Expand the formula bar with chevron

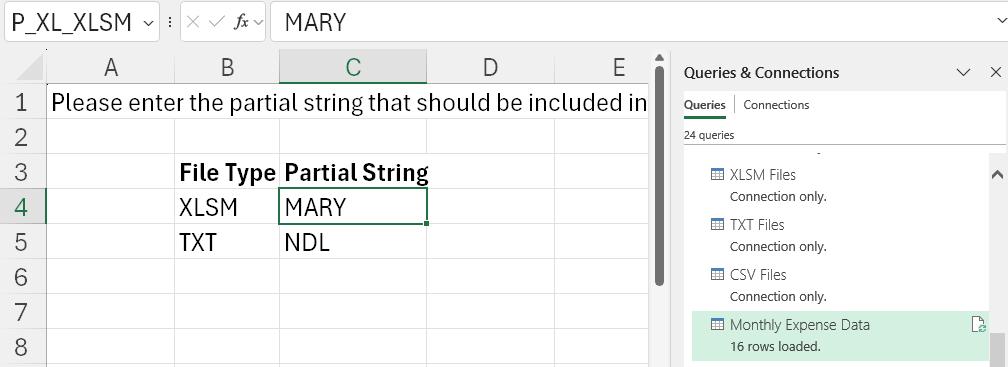1000,22
